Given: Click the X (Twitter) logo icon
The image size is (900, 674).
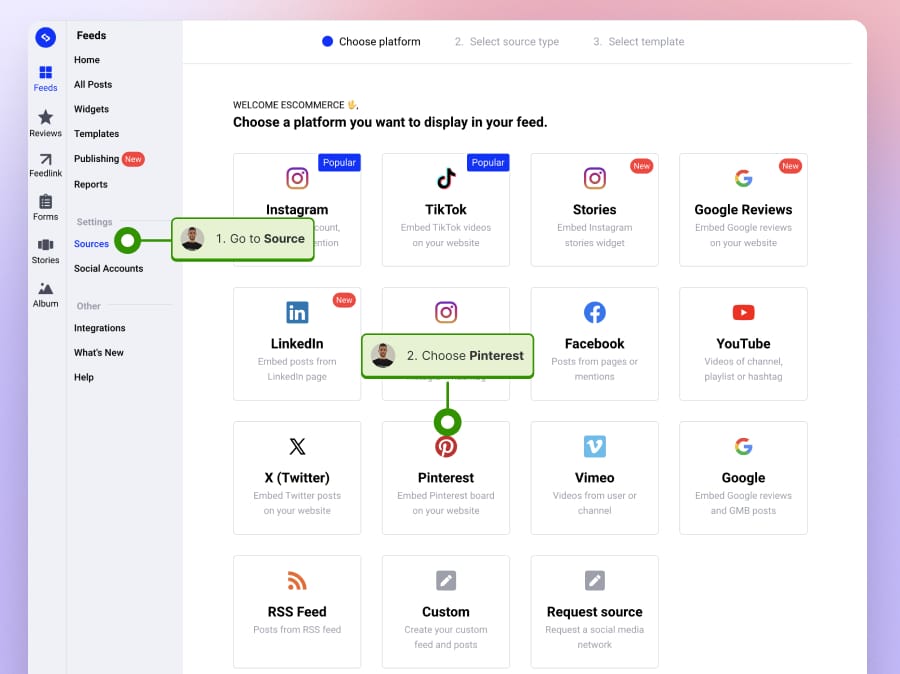Looking at the screenshot, I should [x=297, y=446].
